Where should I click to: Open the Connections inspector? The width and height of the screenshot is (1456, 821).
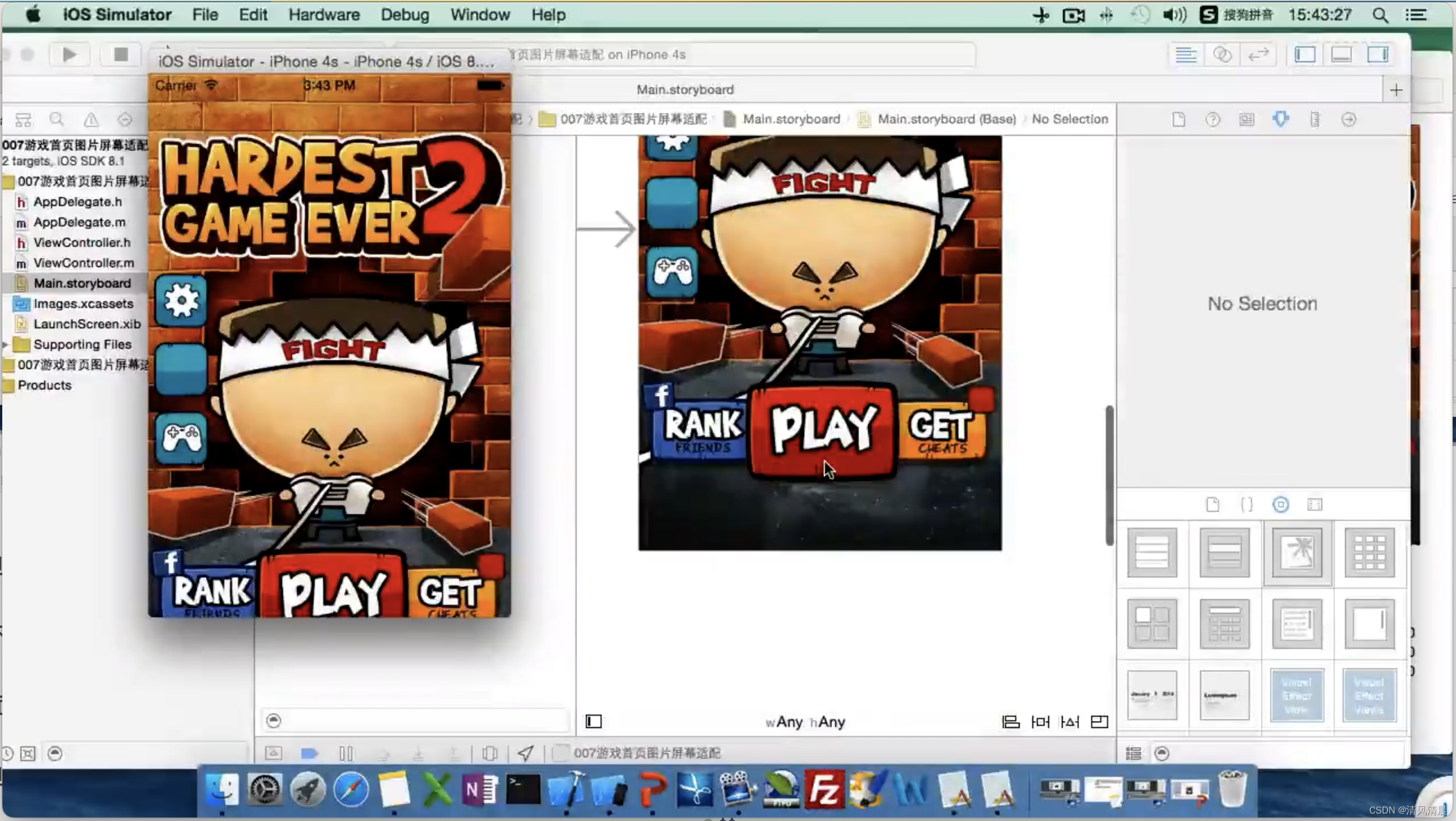pyautogui.click(x=1349, y=119)
